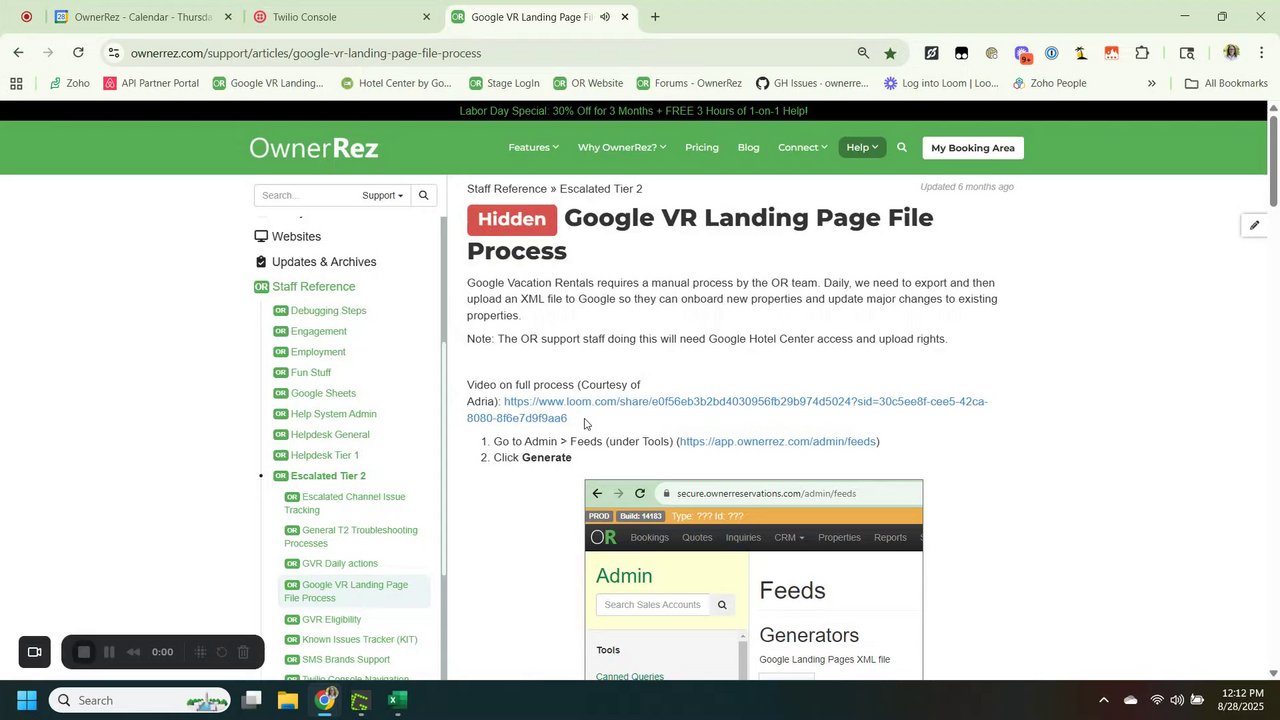Restart the Loom recording
Viewport: 1280px width, 720px height.
pyautogui.click(x=221, y=652)
